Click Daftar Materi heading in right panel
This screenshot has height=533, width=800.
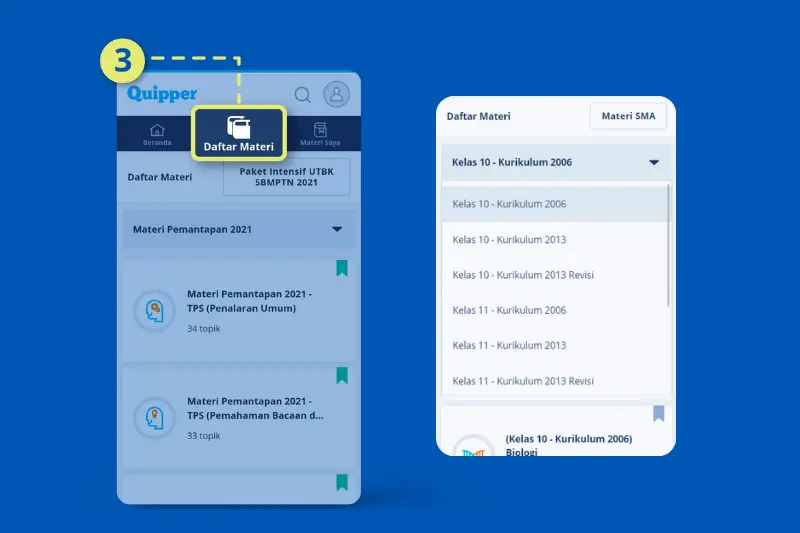pyautogui.click(x=478, y=116)
